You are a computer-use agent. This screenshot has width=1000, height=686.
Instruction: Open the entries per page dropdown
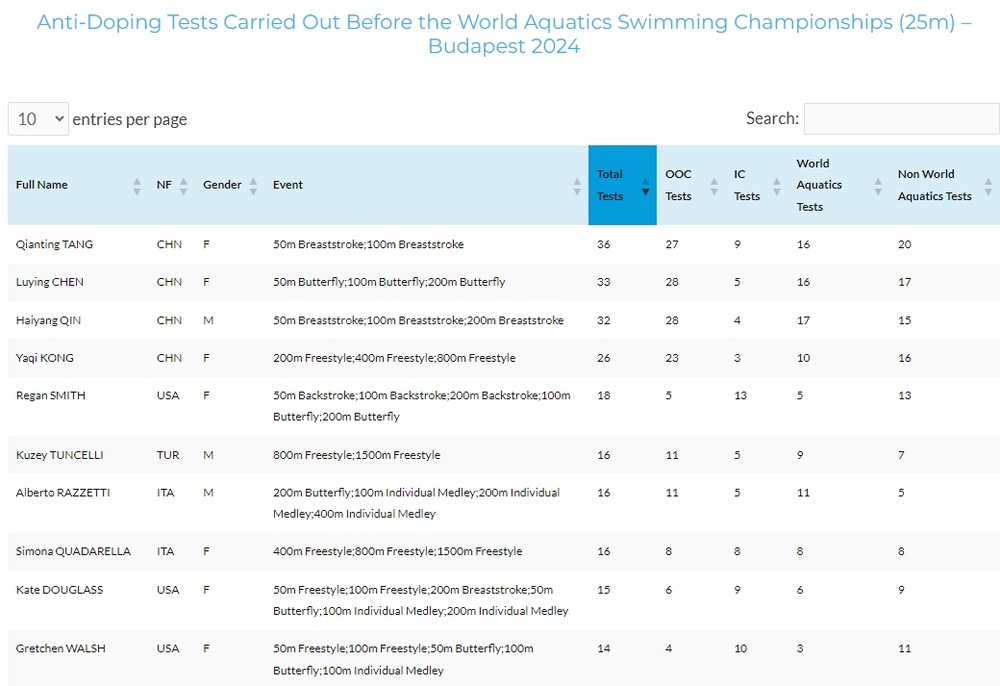pos(38,119)
